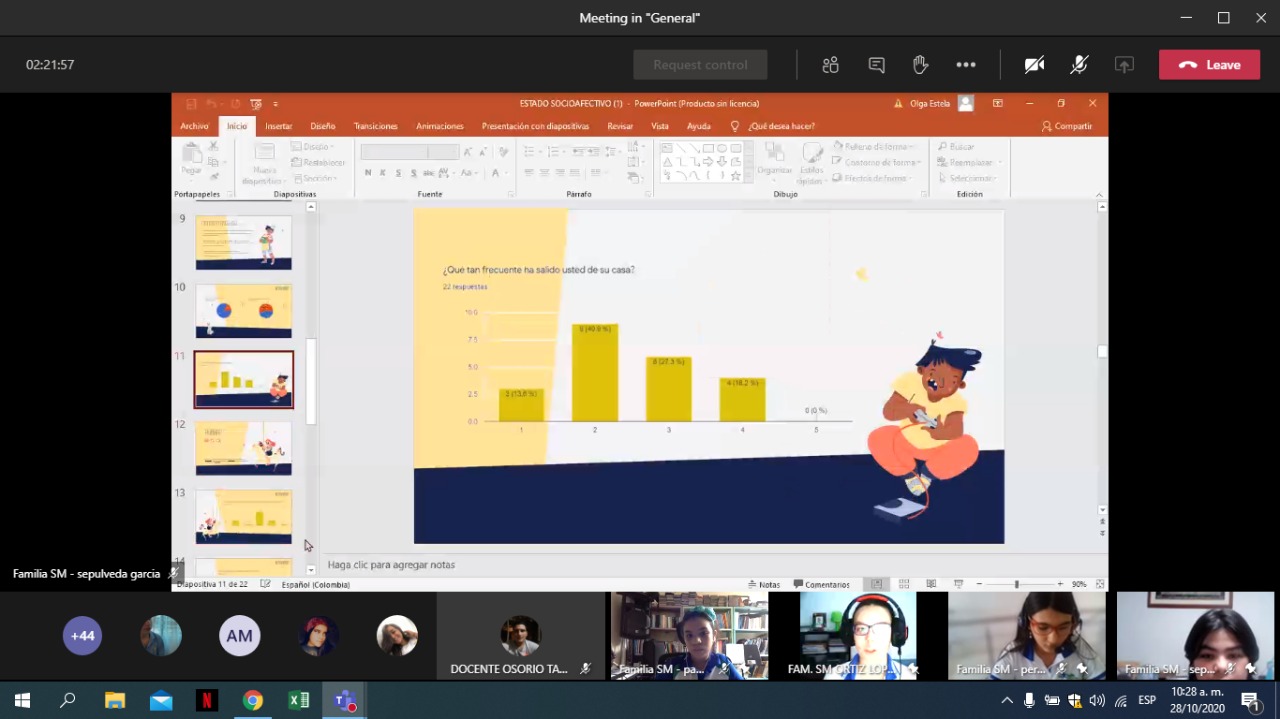Launch Google Chrome from the taskbar
Image resolution: width=1280 pixels, height=719 pixels.
tap(253, 701)
